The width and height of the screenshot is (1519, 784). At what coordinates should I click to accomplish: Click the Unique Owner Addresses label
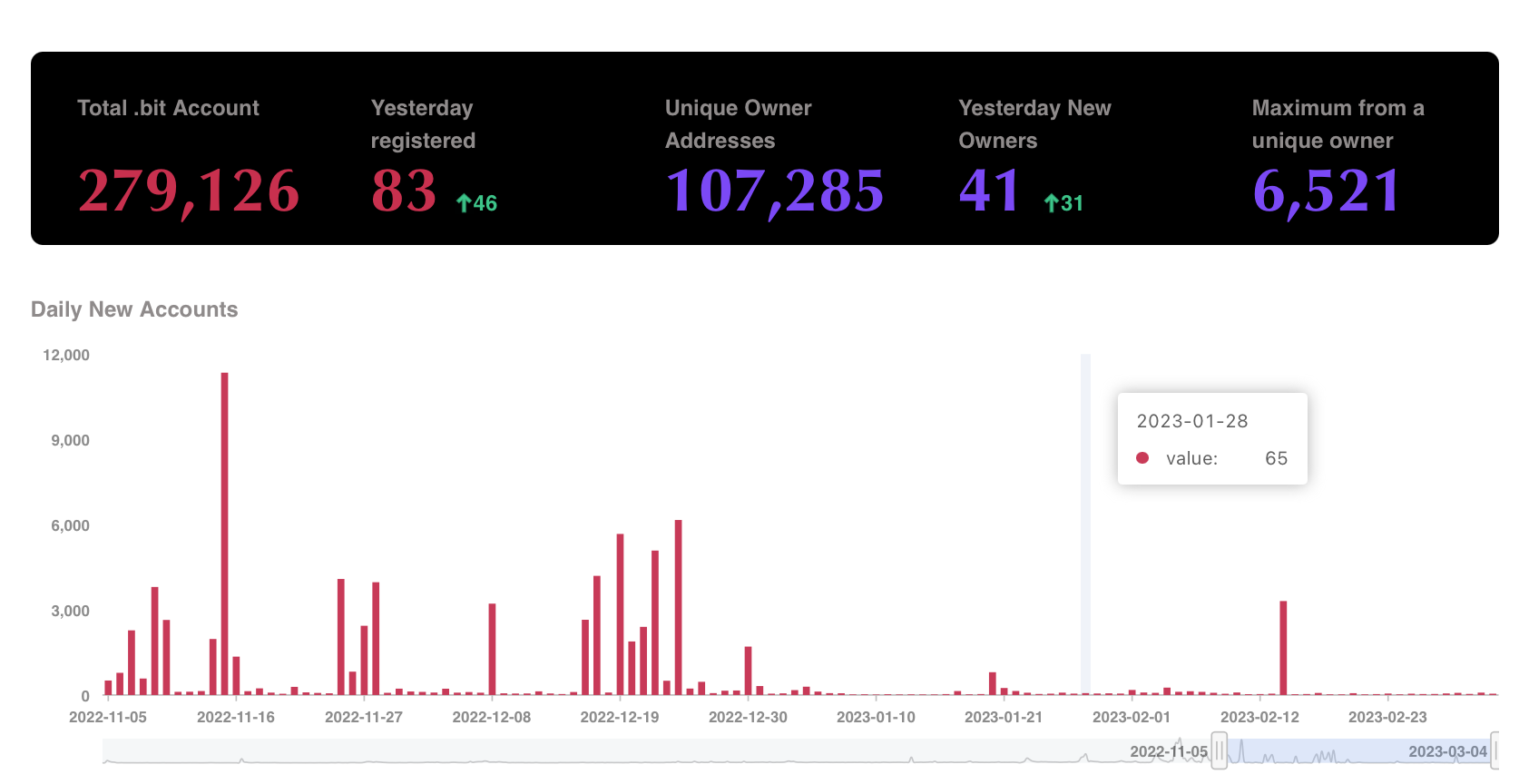click(738, 124)
